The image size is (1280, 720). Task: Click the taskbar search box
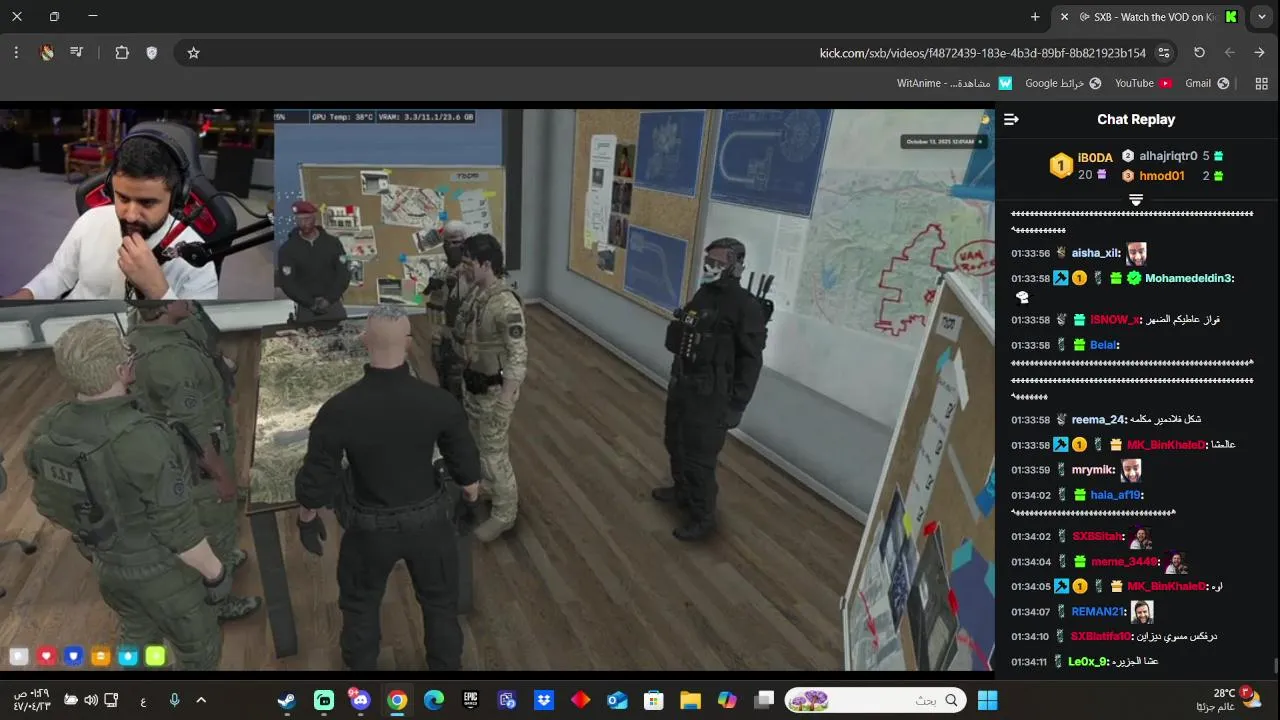click(877, 700)
